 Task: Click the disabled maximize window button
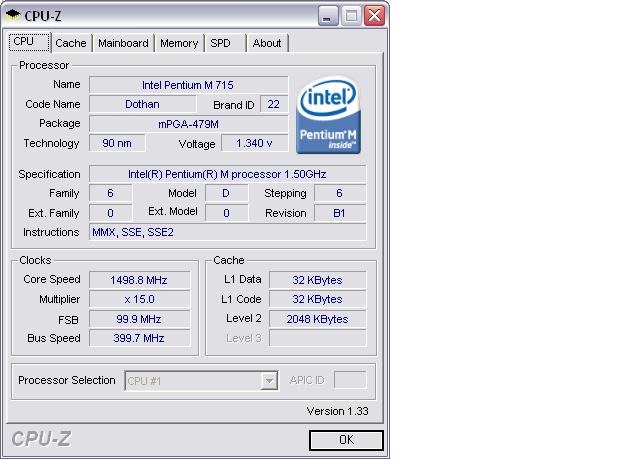tap(351, 16)
